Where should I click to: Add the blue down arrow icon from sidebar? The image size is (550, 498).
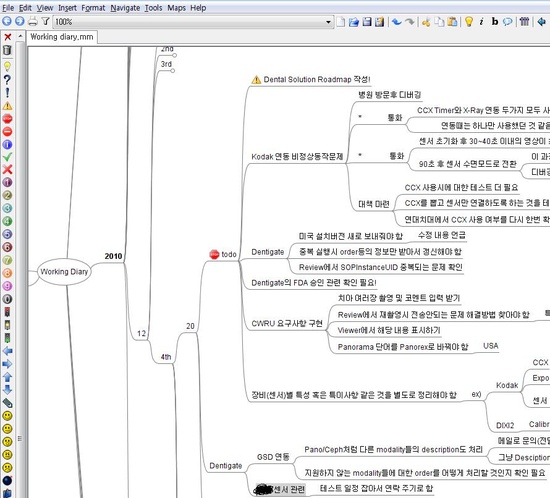(x=7, y=390)
